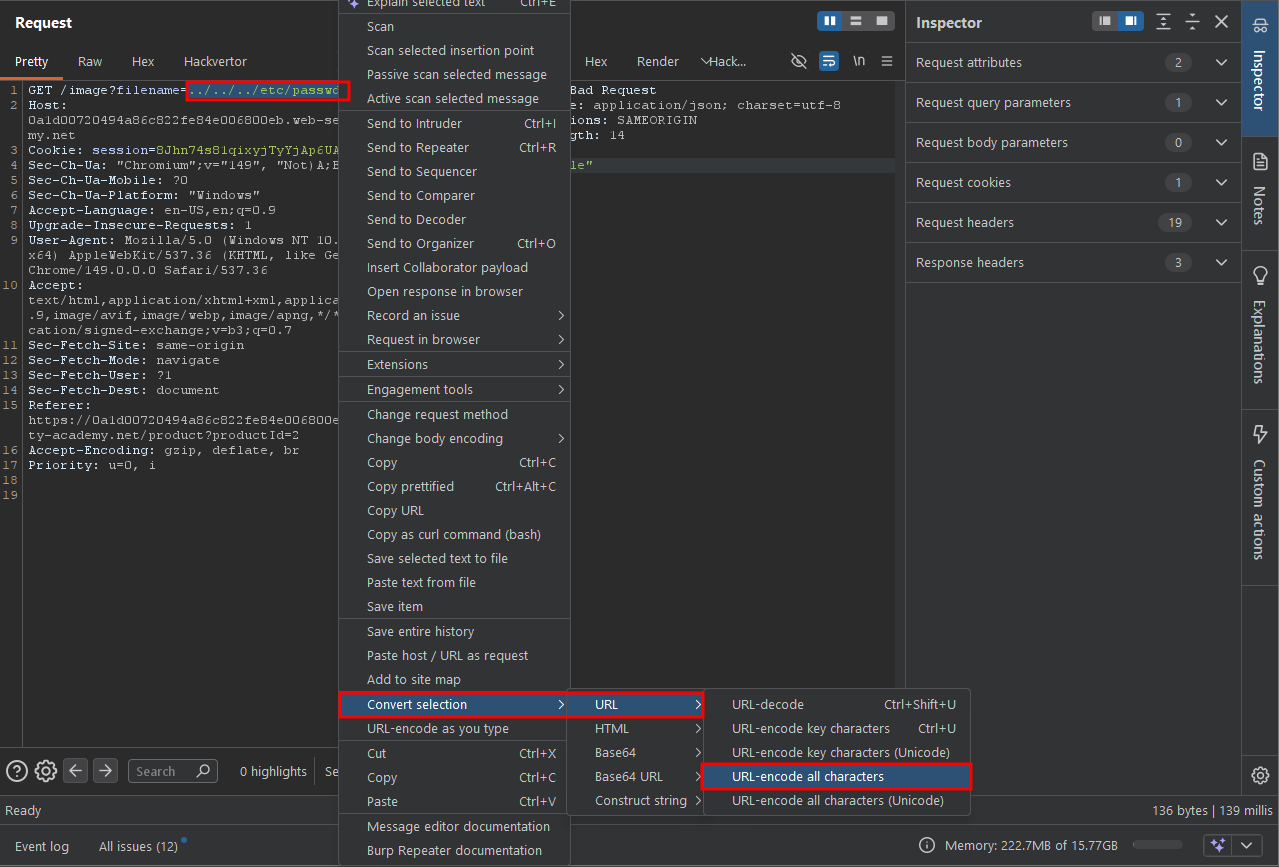1279x867 pixels.
Task: Switch to top-bottom request/response layout
Action: point(856,21)
